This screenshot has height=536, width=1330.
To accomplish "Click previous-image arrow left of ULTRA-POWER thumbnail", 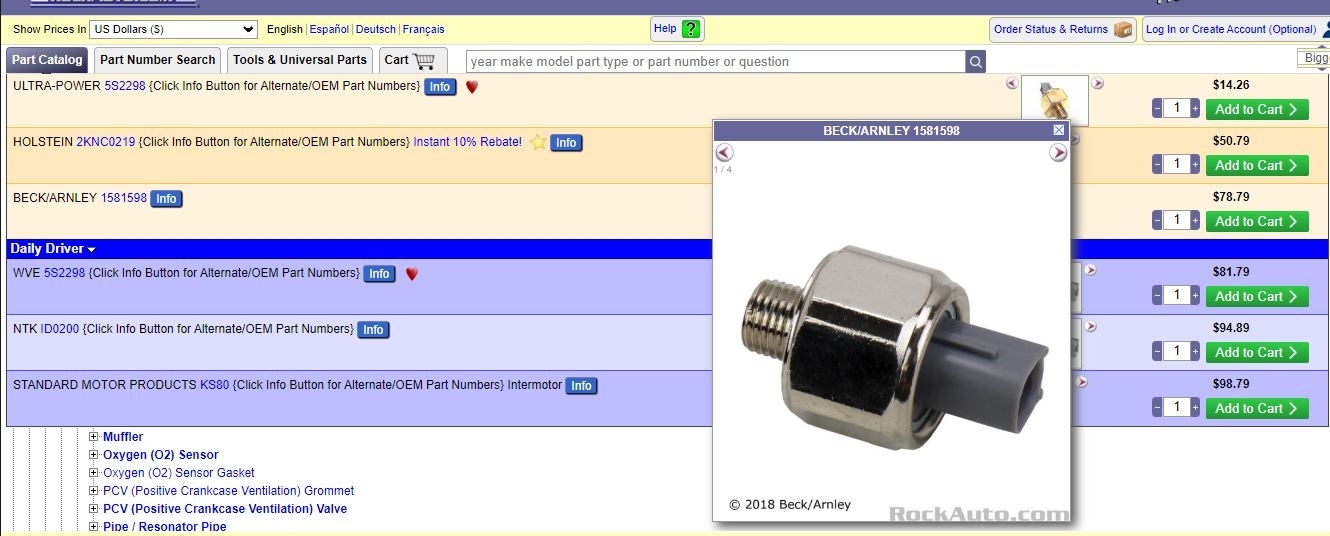I will [1012, 83].
